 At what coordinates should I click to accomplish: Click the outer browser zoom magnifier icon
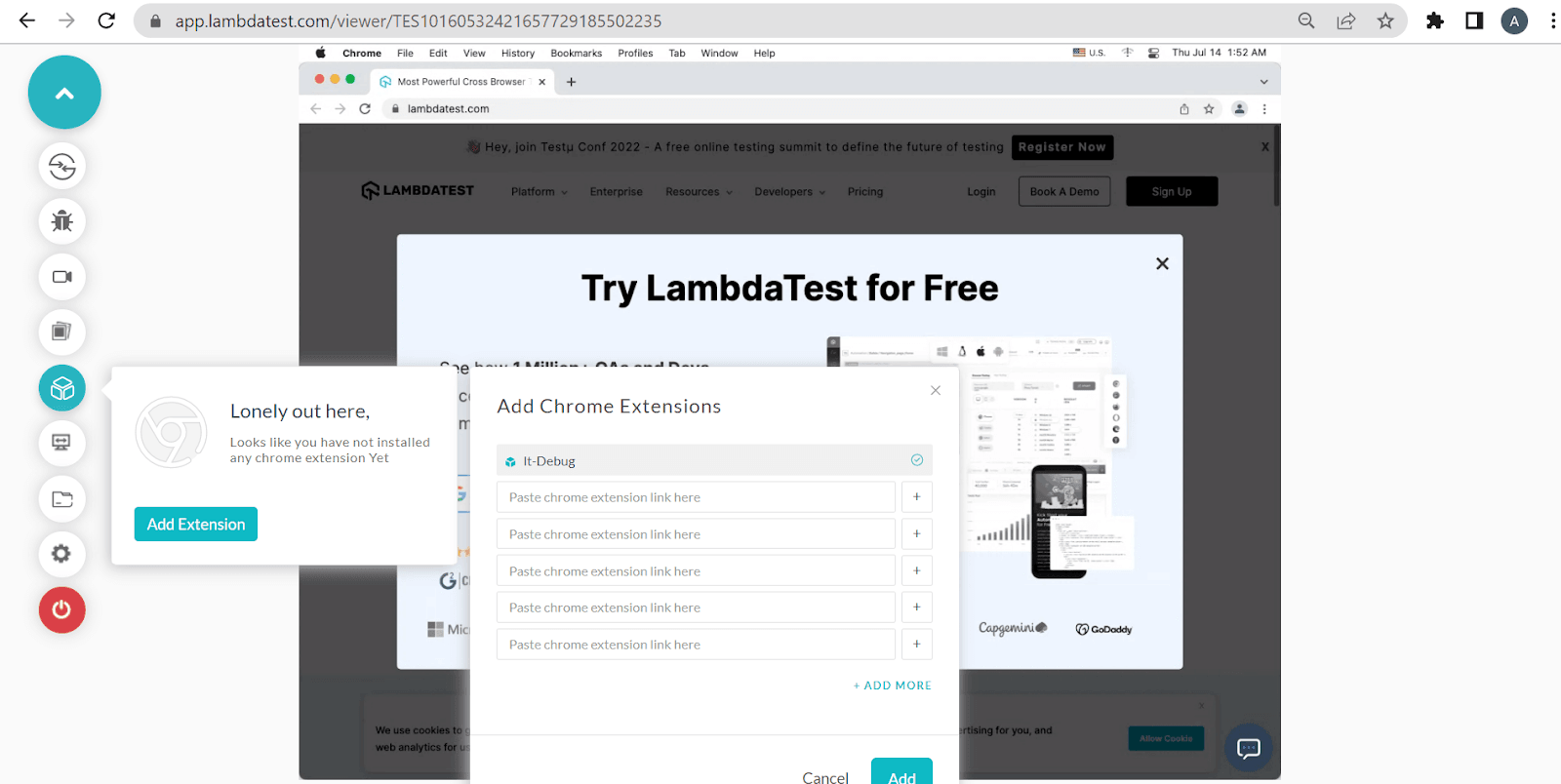click(x=1306, y=20)
